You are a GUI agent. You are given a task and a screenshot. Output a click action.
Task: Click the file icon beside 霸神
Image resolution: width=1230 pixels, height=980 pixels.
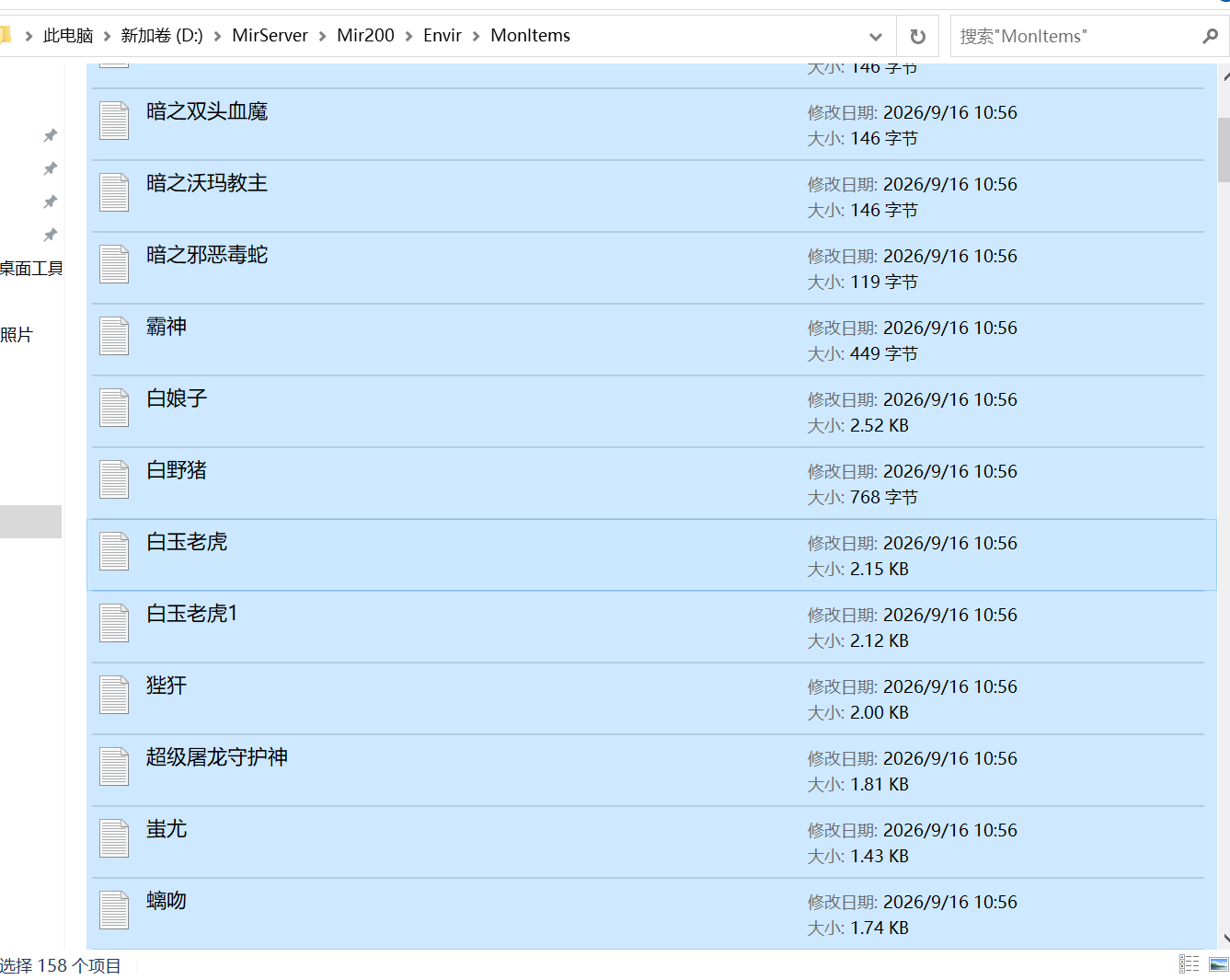(114, 336)
